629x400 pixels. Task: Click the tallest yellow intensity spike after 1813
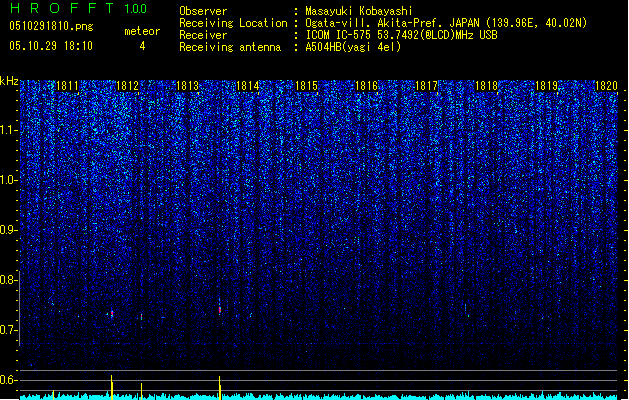point(219,388)
